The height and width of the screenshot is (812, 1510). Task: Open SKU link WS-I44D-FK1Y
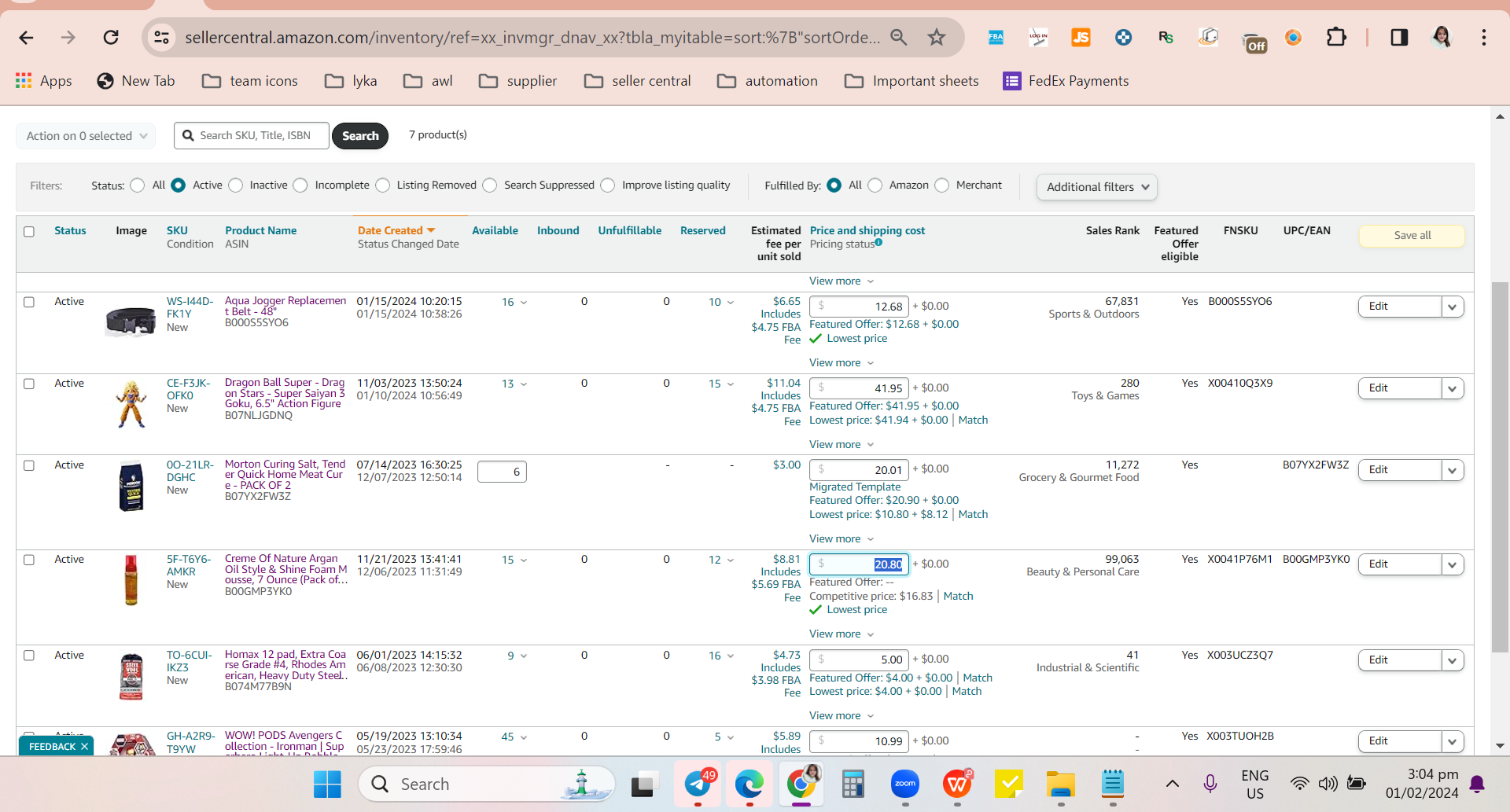pos(190,307)
